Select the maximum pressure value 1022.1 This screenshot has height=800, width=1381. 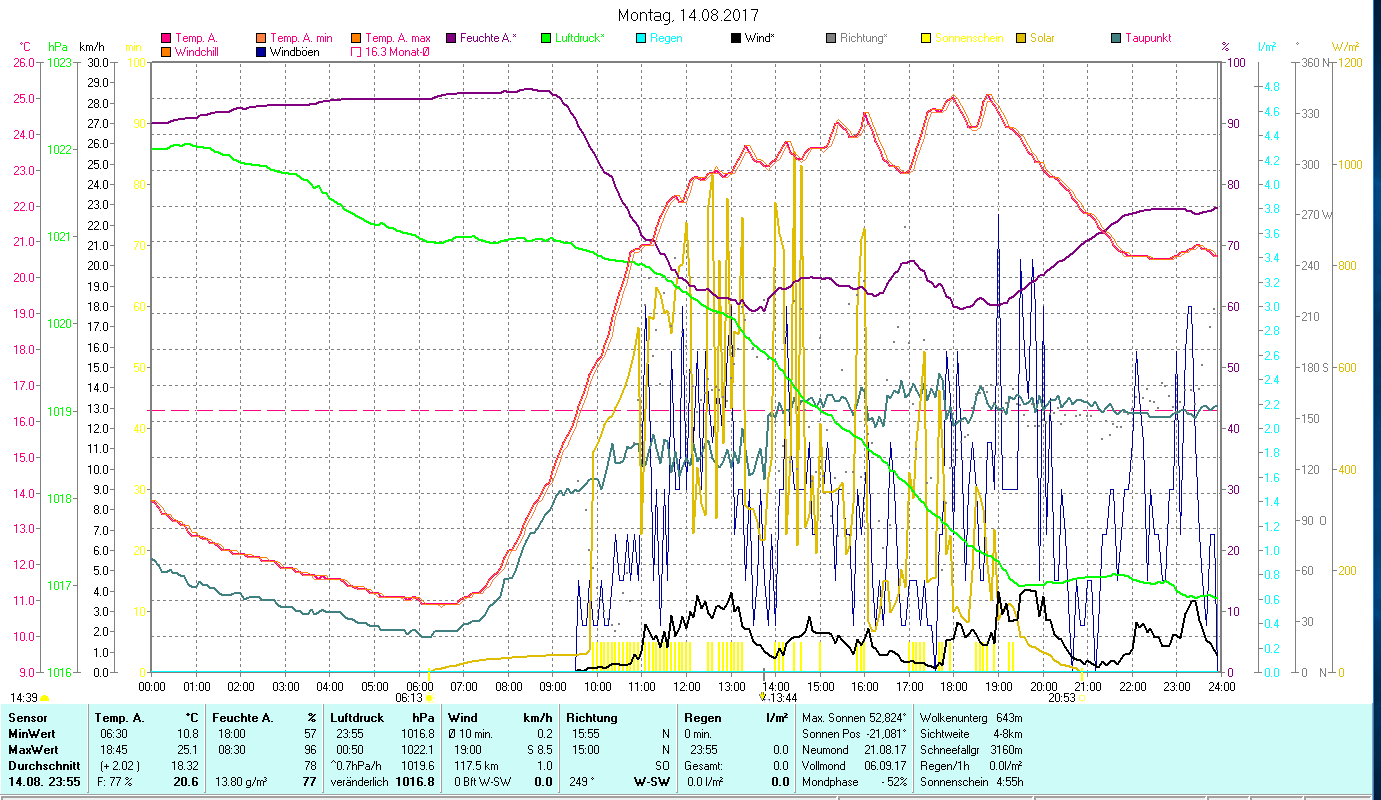[x=419, y=750]
